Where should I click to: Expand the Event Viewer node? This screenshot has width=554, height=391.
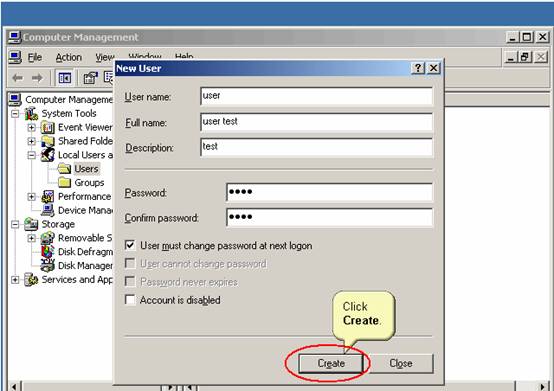pyautogui.click(x=31, y=128)
